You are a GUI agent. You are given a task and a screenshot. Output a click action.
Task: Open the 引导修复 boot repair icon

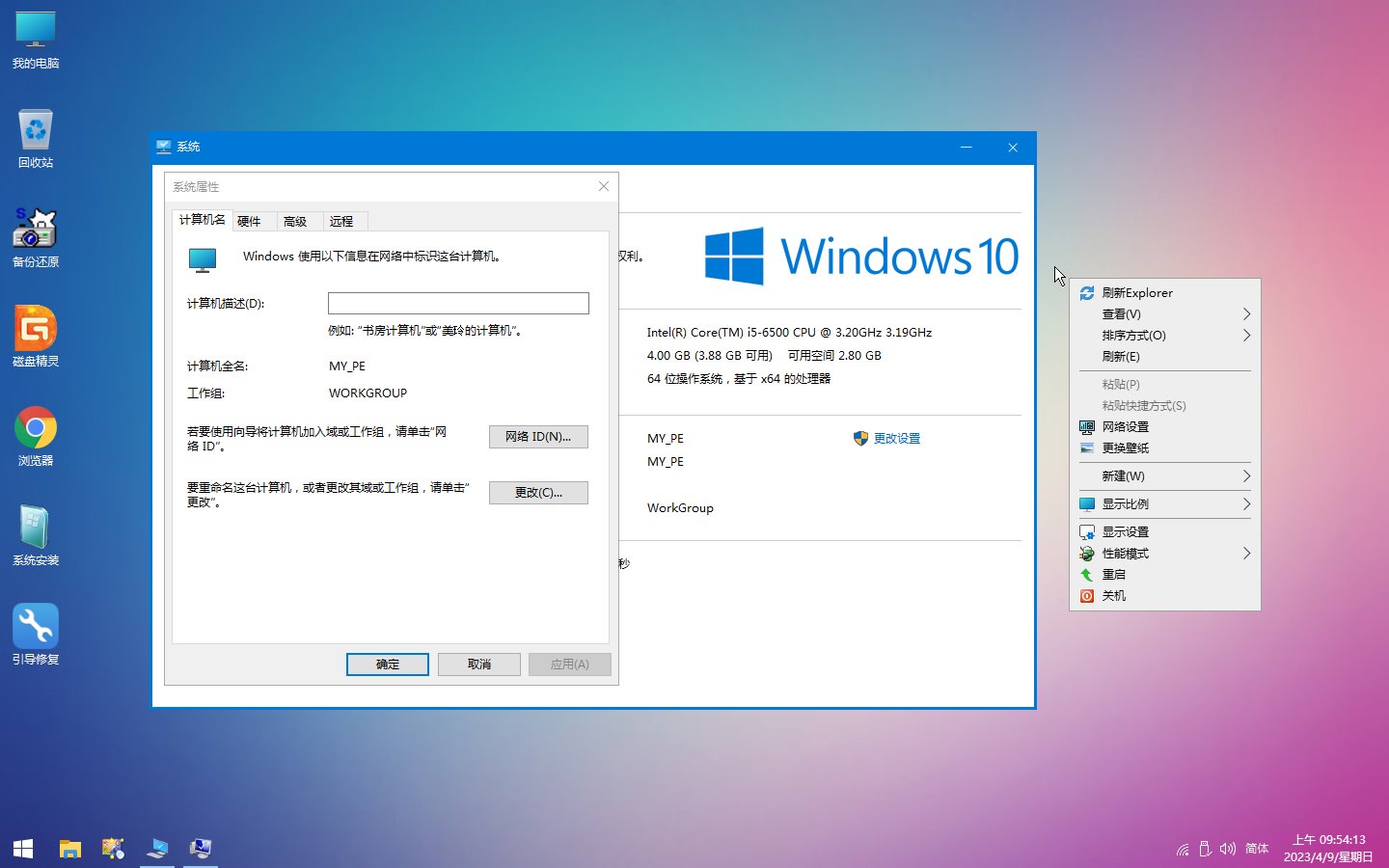coord(36,636)
